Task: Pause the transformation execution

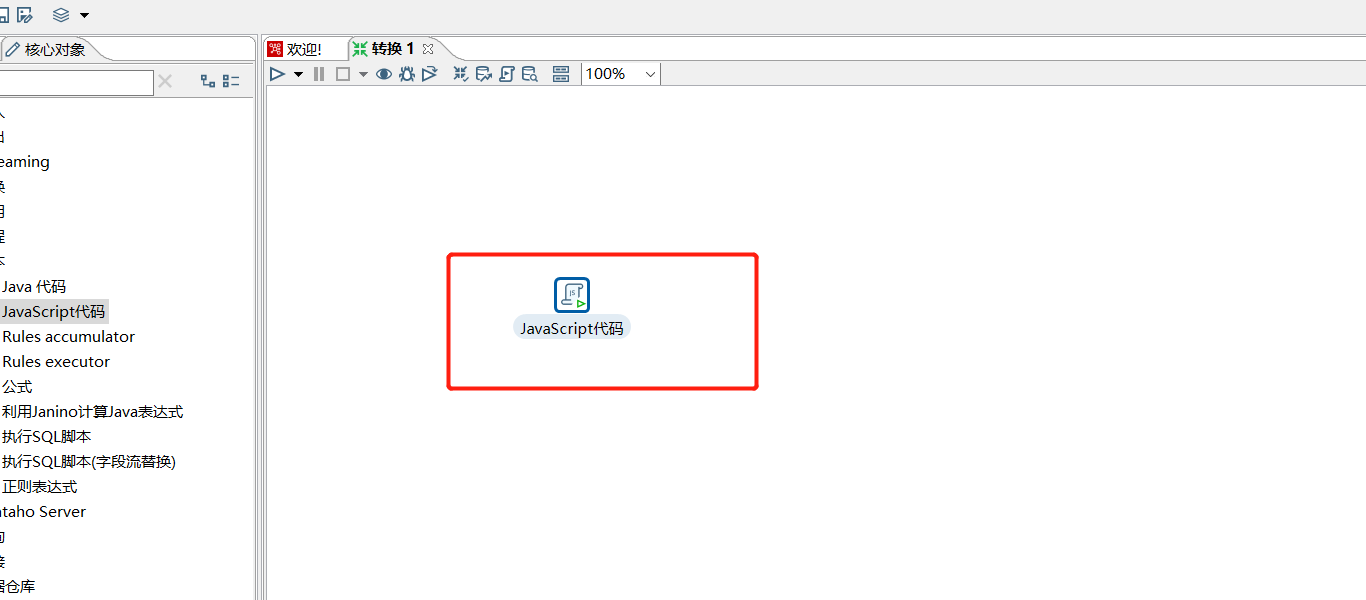Action: (x=318, y=74)
